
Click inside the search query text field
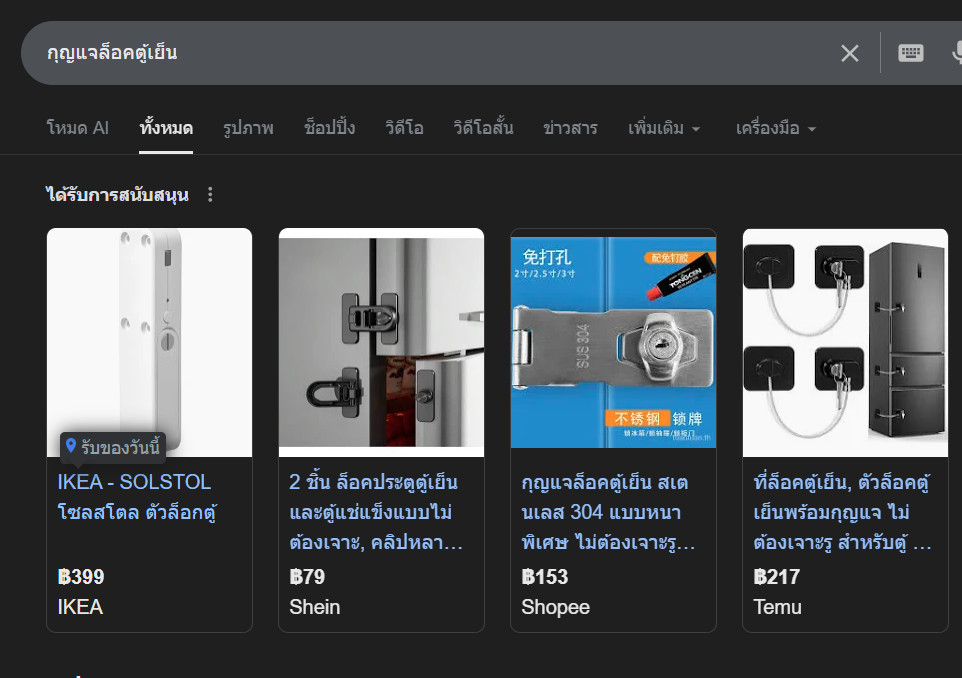point(400,53)
